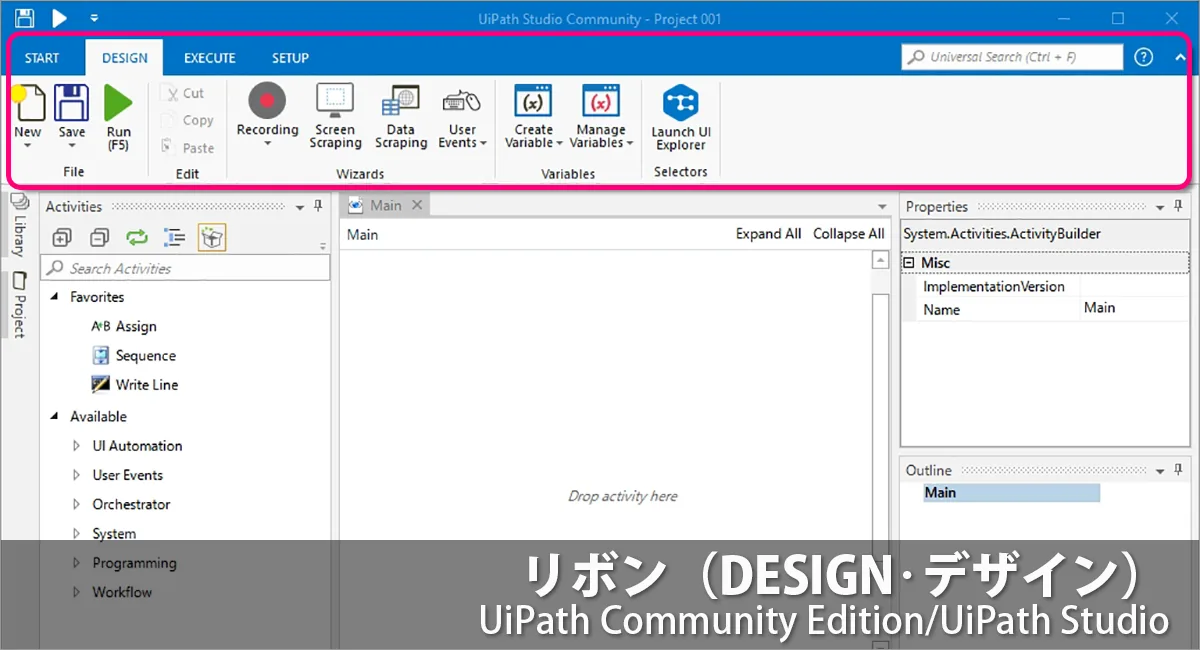Switch to the START ribbon tab
The width and height of the screenshot is (1200, 650).
[x=42, y=58]
